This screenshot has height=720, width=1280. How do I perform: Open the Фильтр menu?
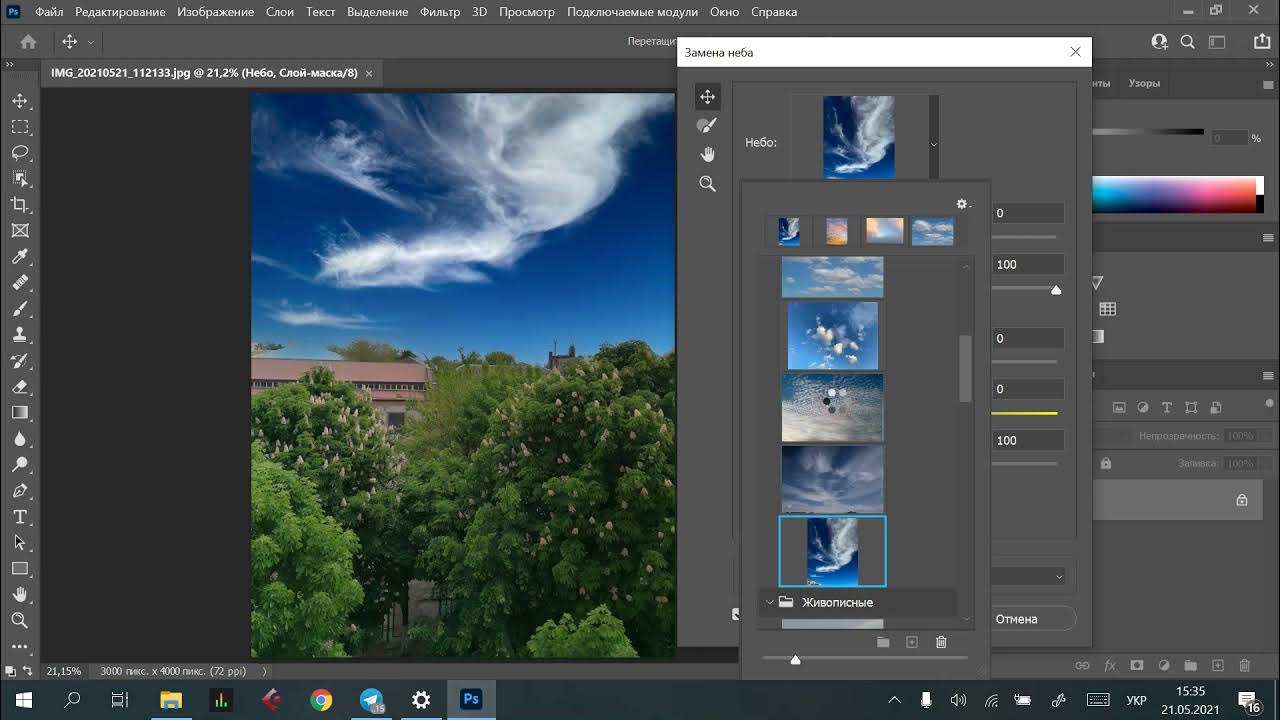[440, 12]
